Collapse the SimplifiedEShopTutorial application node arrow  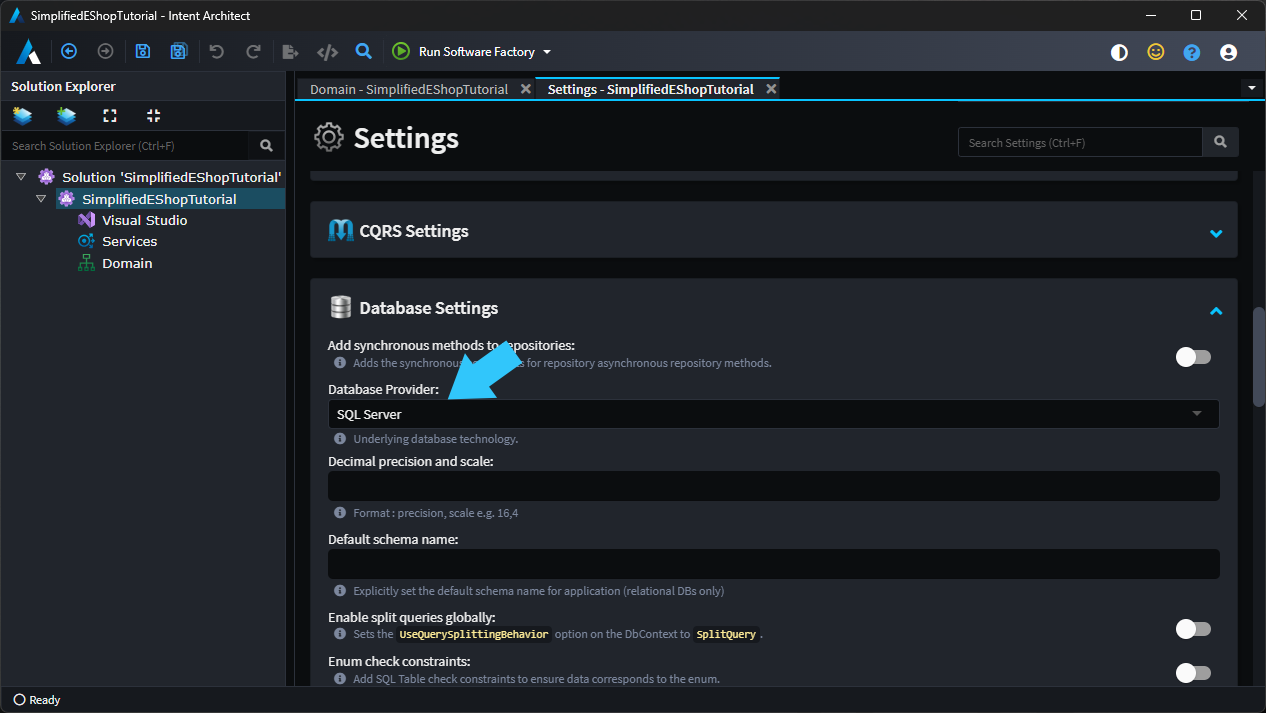pos(41,199)
